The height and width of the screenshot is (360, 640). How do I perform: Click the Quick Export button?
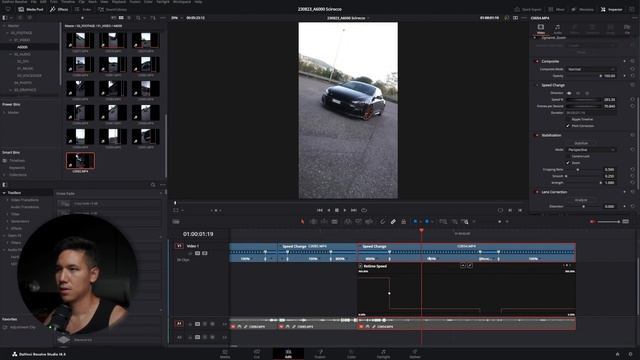tap(528, 9)
